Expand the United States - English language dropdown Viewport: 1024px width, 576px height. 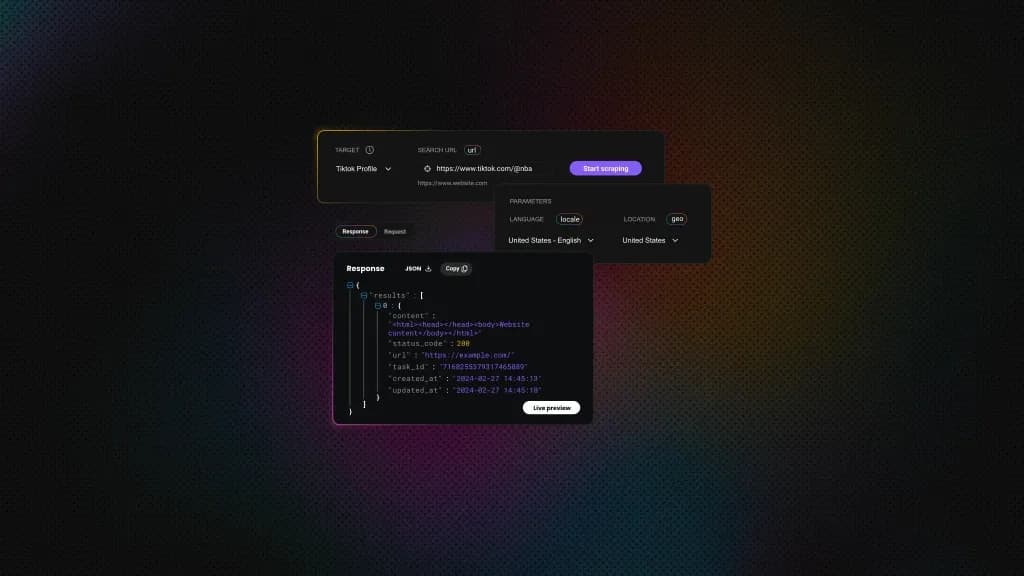coord(551,240)
